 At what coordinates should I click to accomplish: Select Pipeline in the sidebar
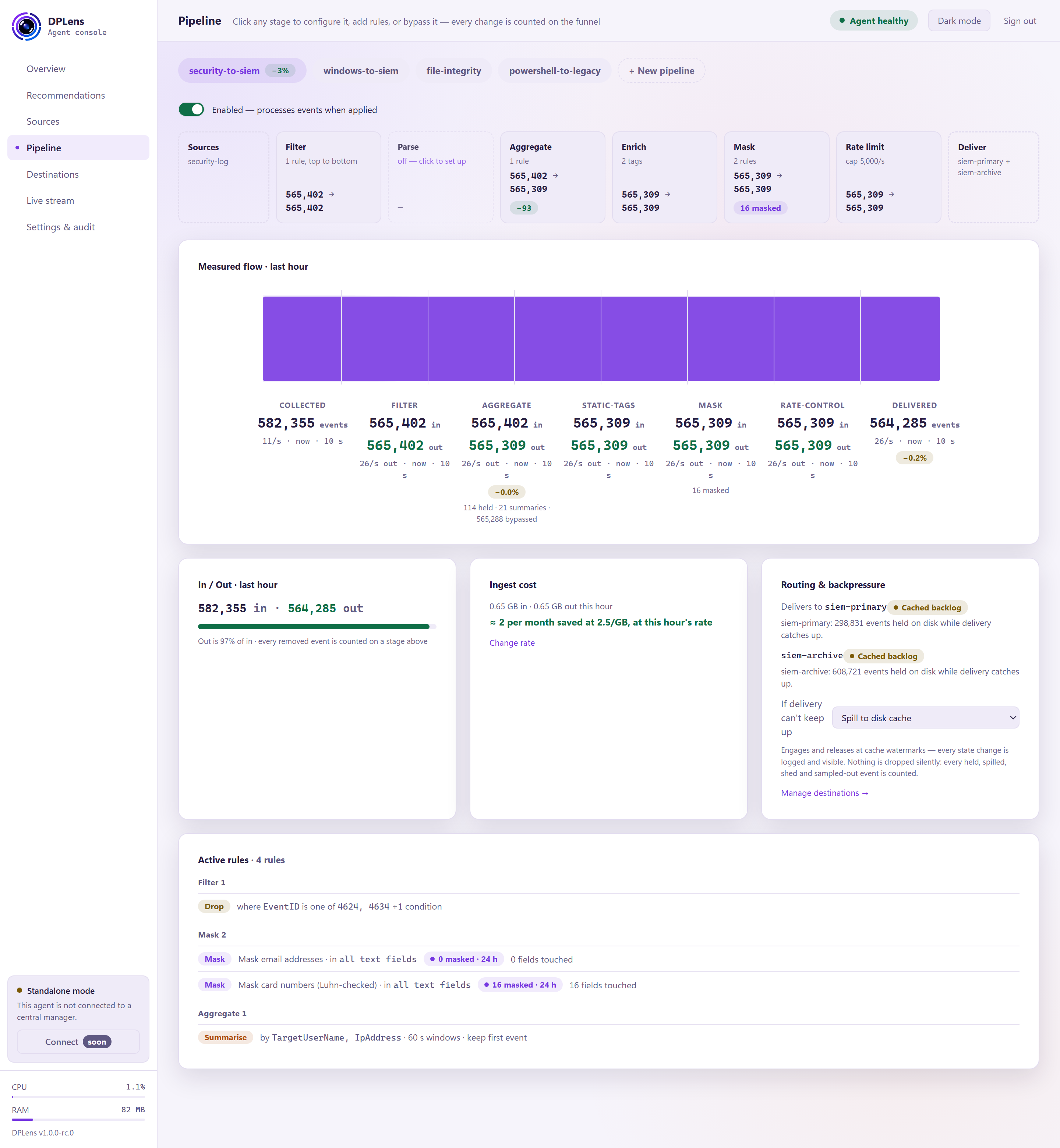pyautogui.click(x=78, y=148)
